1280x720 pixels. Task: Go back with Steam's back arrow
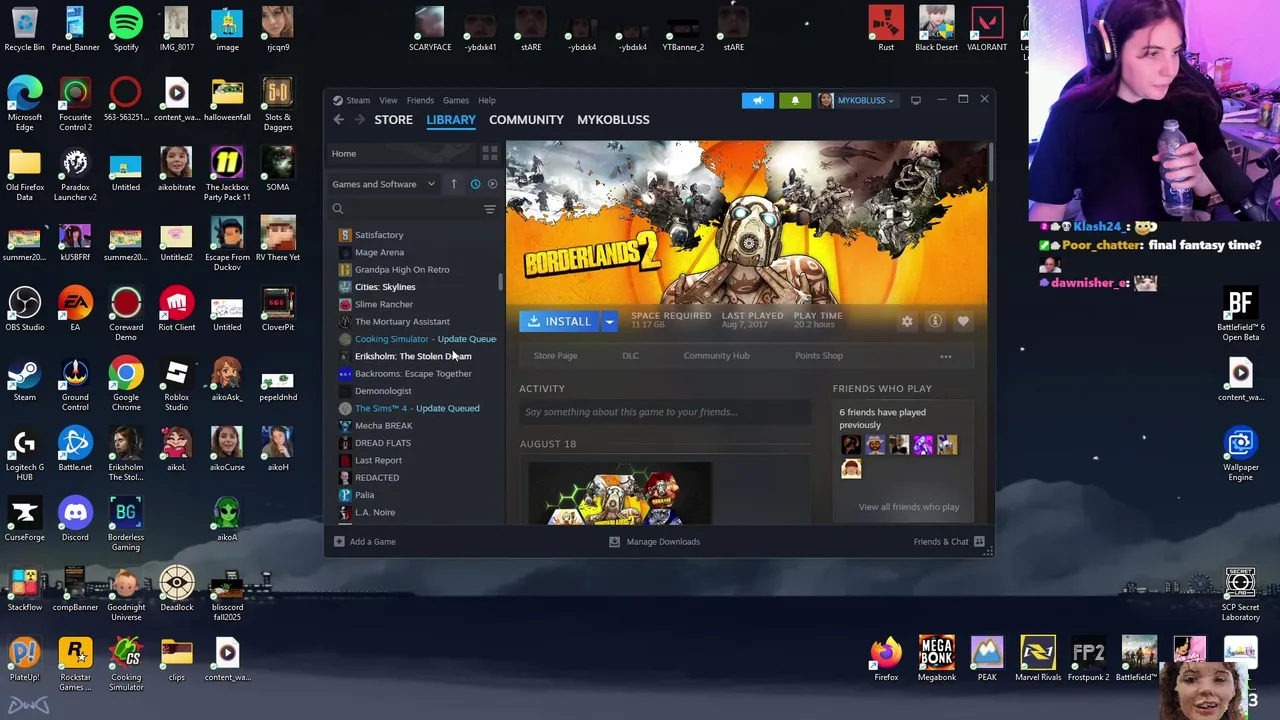[338, 120]
